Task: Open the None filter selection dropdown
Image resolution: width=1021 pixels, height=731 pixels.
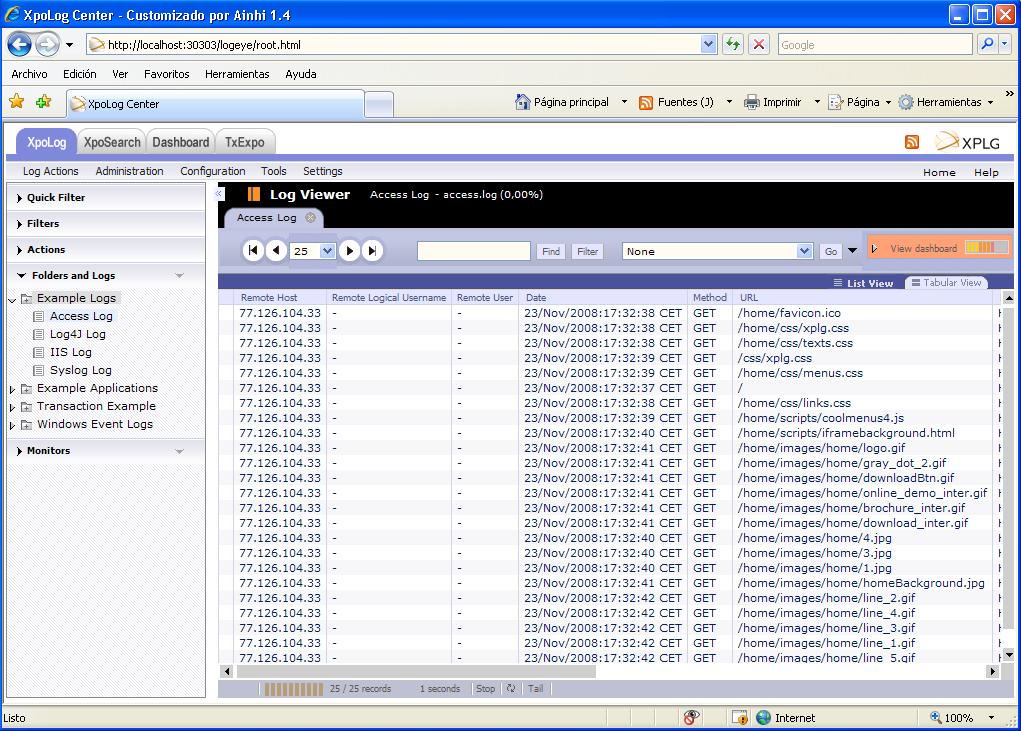Action: (804, 251)
